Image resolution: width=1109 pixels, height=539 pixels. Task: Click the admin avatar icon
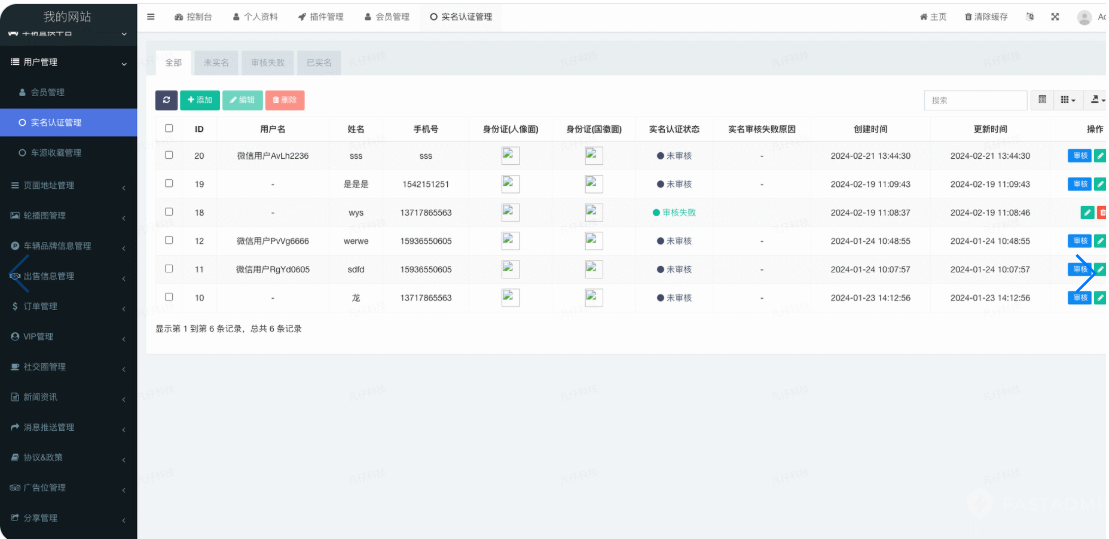(1084, 17)
